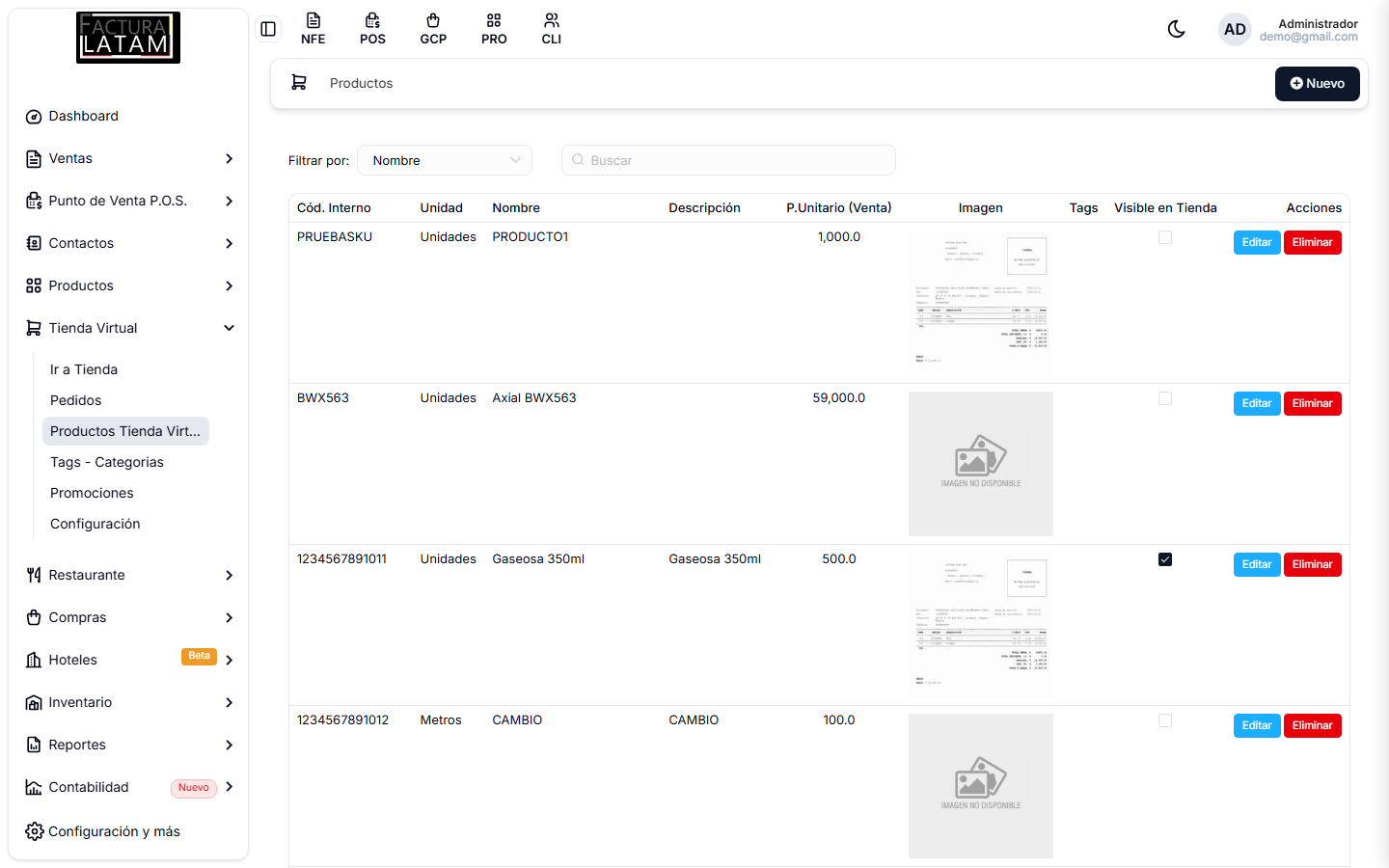Uncheck Visible en Tienda for Gaseosa 350ml
1389x868 pixels.
tap(1165, 559)
